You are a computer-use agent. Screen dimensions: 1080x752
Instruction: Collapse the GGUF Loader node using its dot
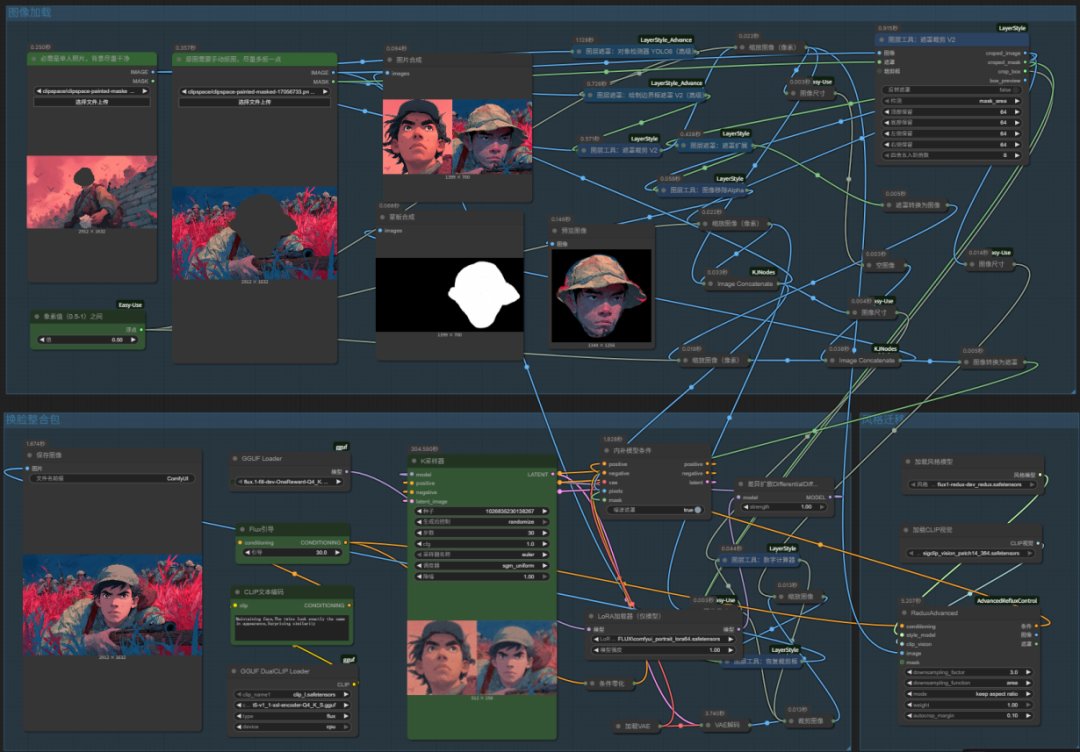click(x=236, y=459)
